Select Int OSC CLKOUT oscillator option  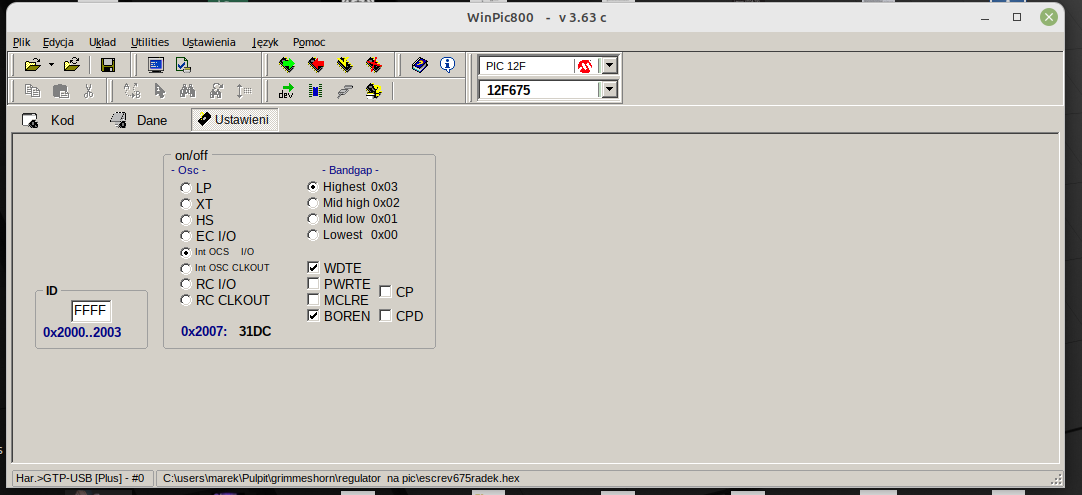pos(186,268)
